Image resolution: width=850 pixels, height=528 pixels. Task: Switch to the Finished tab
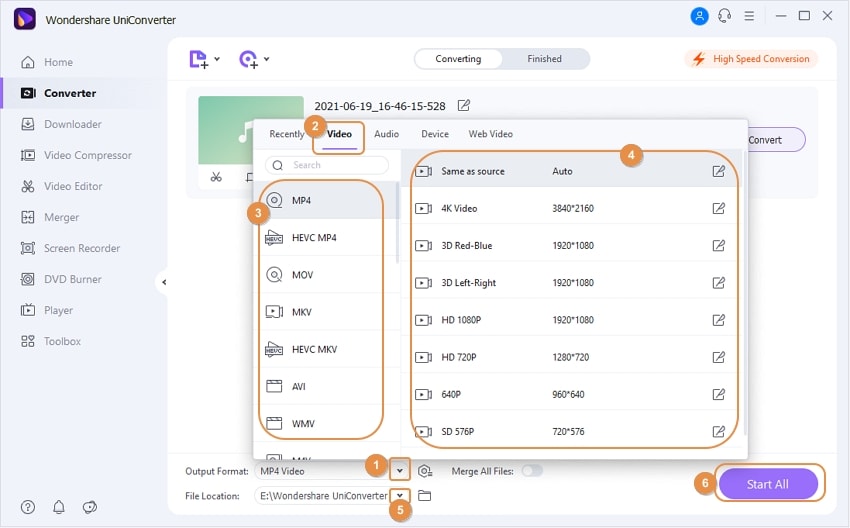pos(544,59)
